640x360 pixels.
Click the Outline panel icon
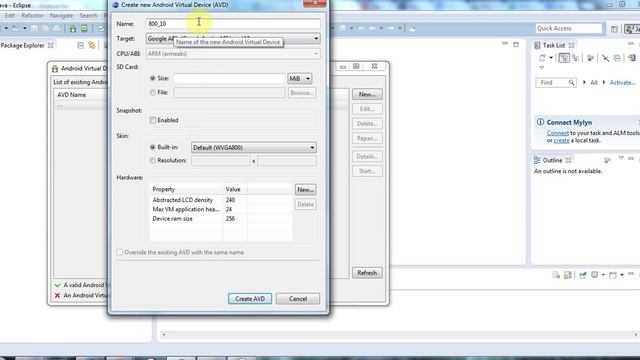537,160
